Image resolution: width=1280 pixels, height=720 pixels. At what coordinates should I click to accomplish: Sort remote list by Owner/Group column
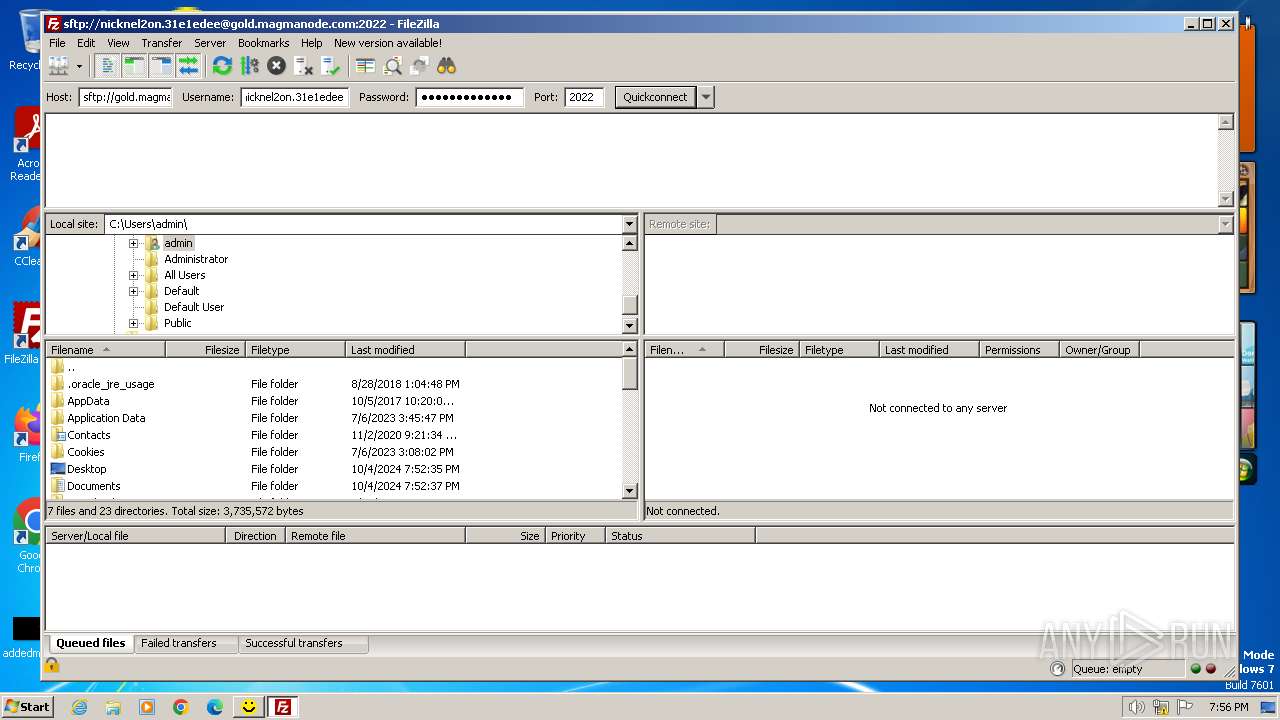[1099, 350]
